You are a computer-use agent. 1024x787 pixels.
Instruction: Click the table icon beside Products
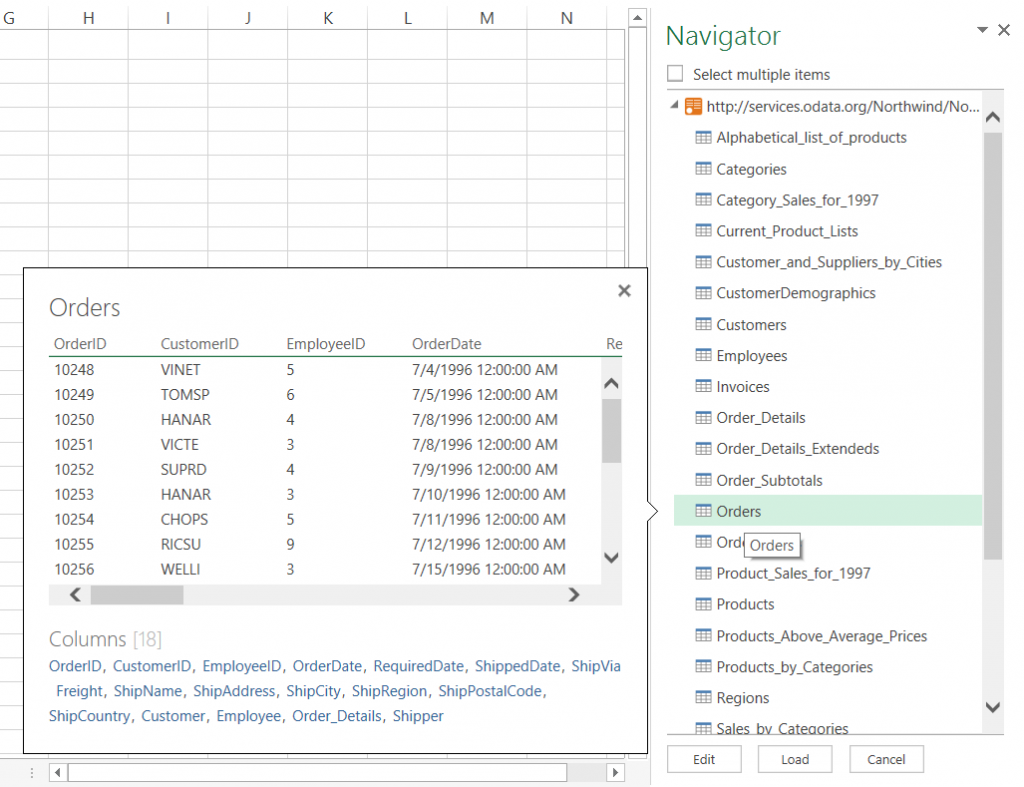click(x=703, y=604)
